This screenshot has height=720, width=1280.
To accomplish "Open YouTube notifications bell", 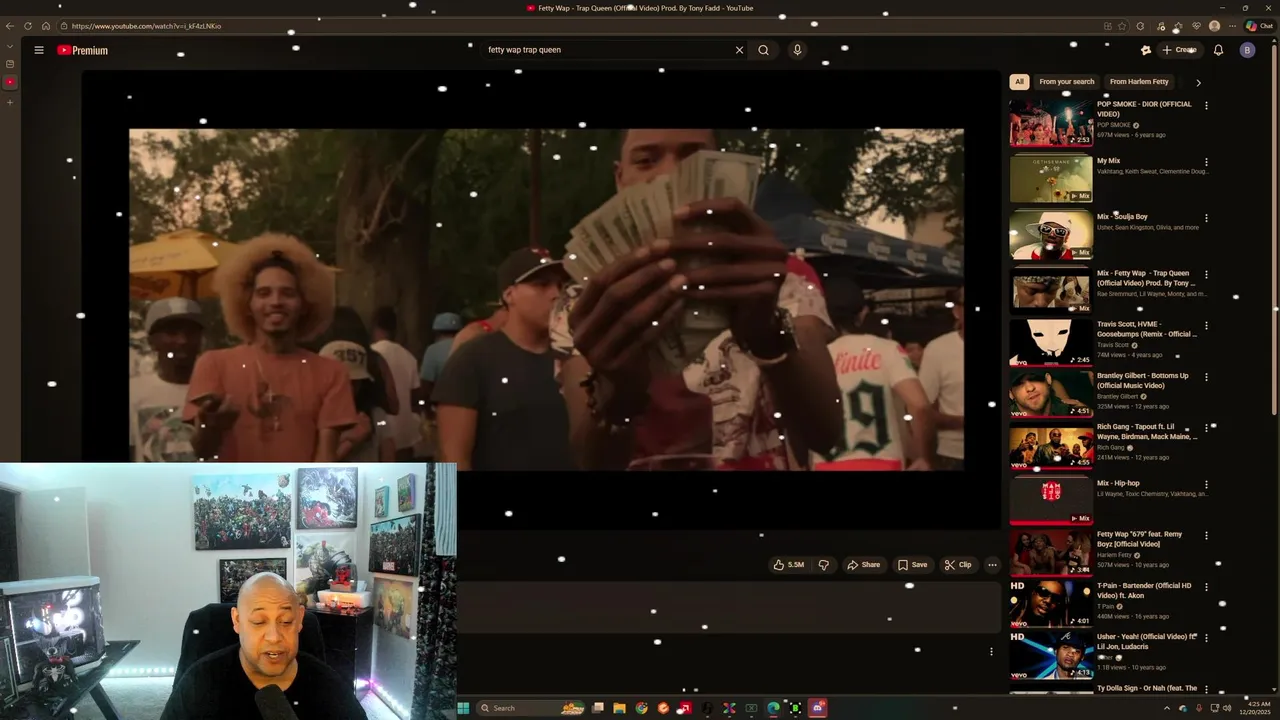I will 1218,50.
